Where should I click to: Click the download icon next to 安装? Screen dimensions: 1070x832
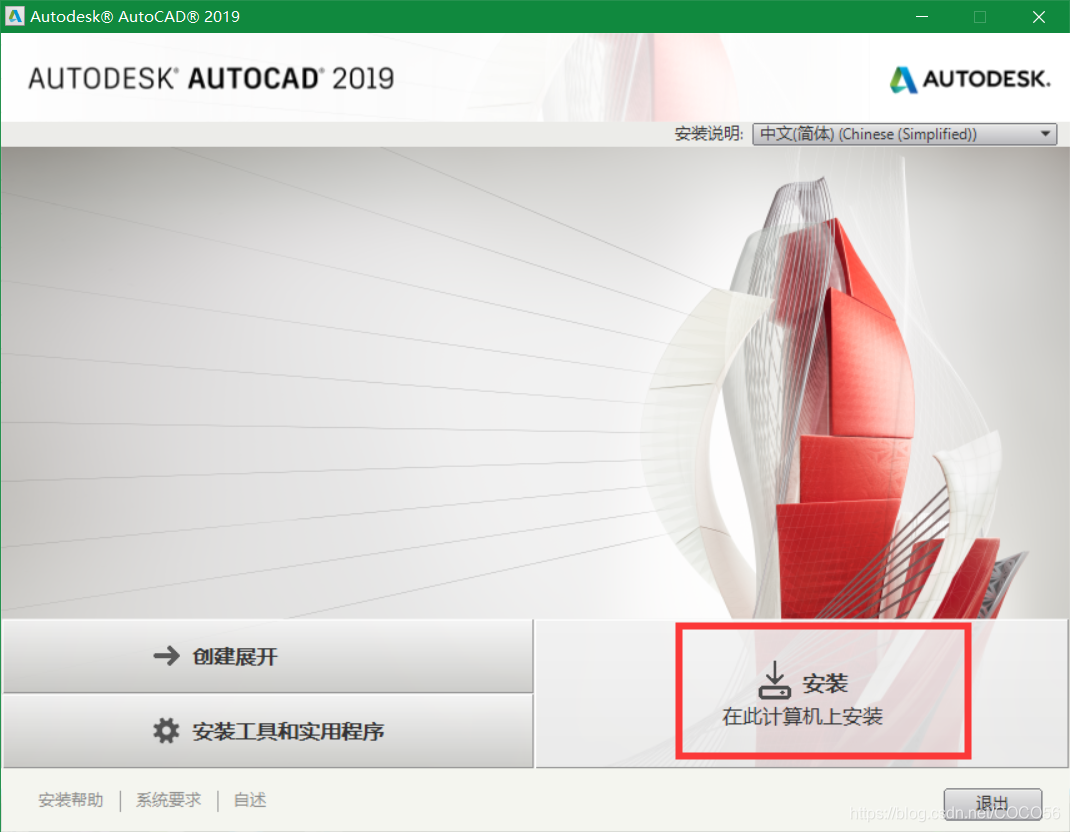coord(776,679)
